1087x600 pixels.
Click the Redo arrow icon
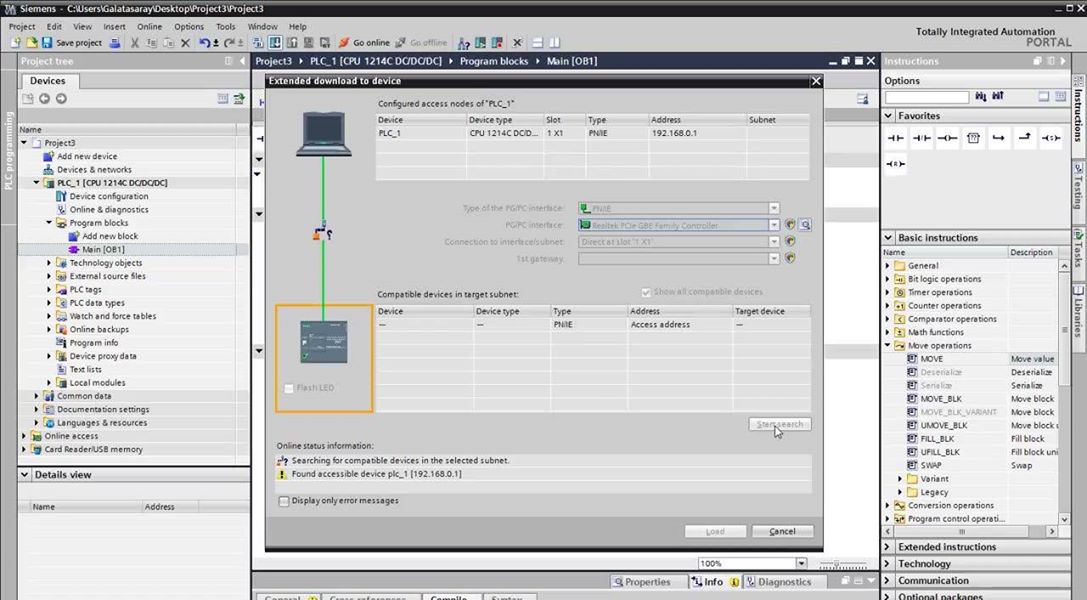pos(229,43)
